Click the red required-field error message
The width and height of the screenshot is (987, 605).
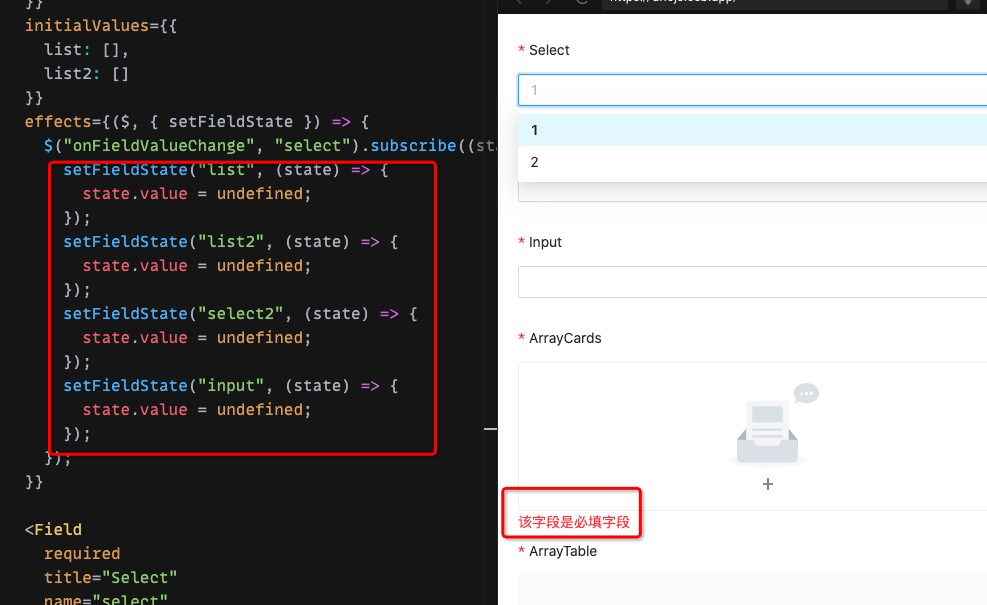tap(574, 522)
